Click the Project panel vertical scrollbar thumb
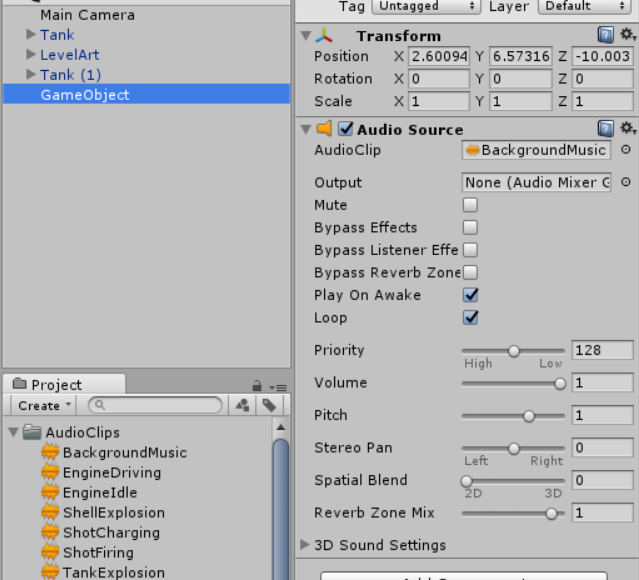The height and width of the screenshot is (580, 639). click(281, 509)
